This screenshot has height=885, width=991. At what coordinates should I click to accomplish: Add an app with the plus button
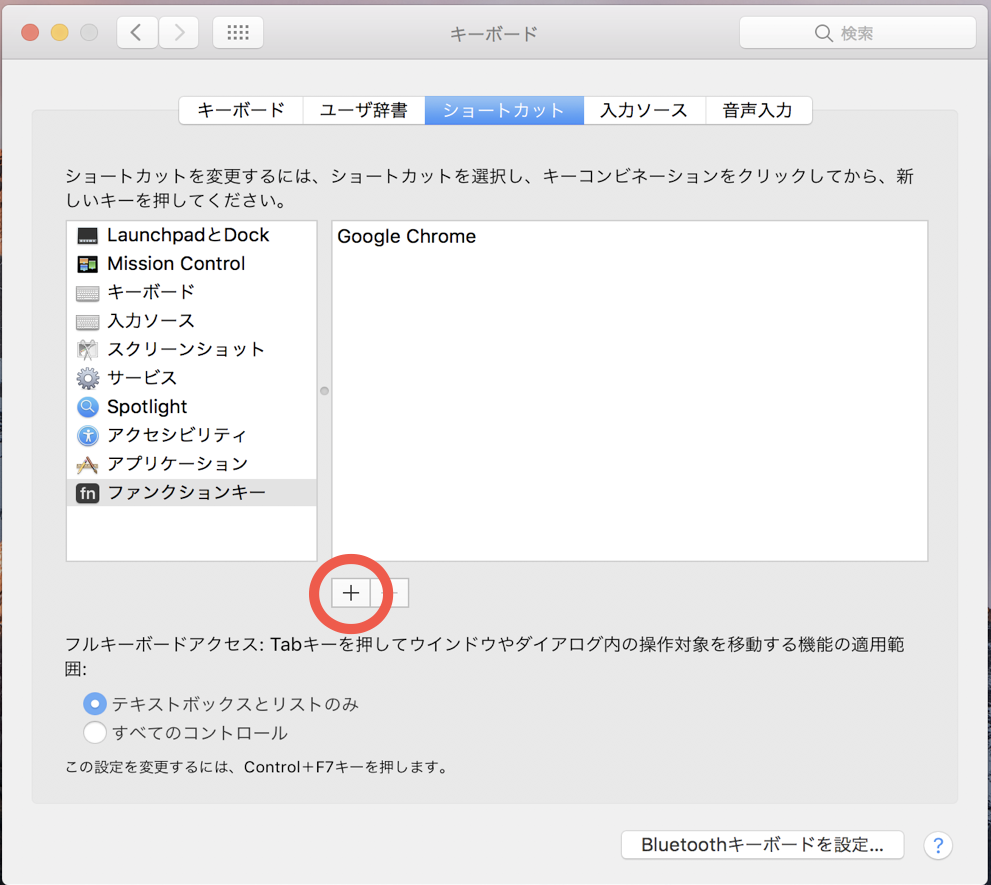350,592
